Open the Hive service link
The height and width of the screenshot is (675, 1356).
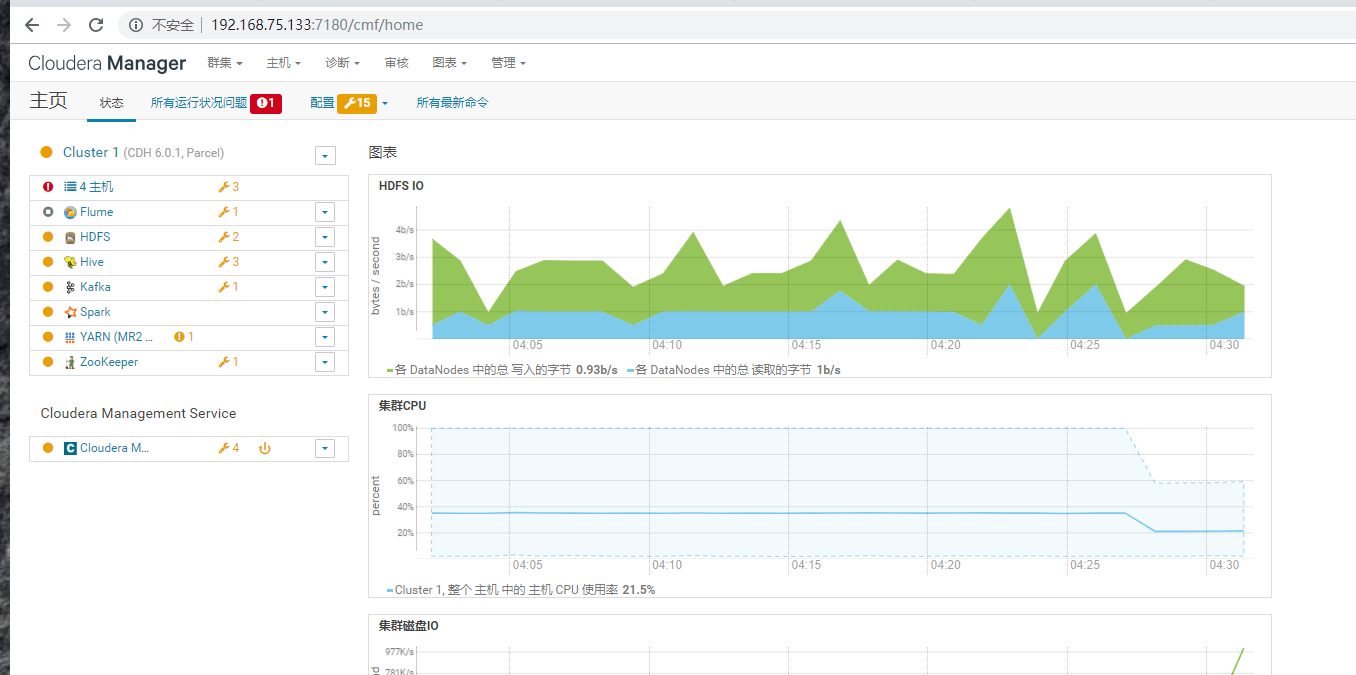(92, 262)
